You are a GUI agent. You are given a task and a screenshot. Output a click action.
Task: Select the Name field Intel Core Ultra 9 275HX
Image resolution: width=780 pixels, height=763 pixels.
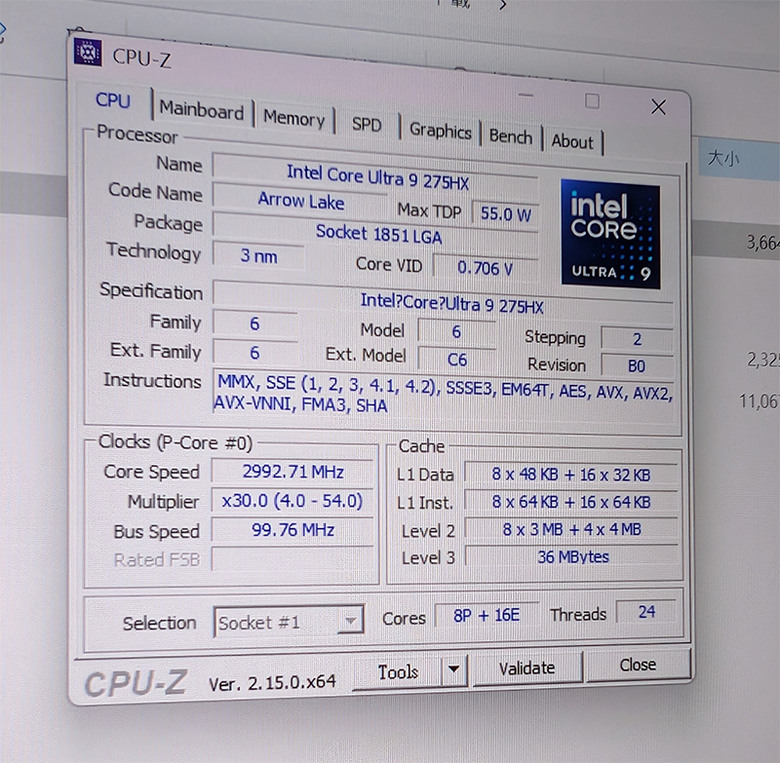pos(377,177)
